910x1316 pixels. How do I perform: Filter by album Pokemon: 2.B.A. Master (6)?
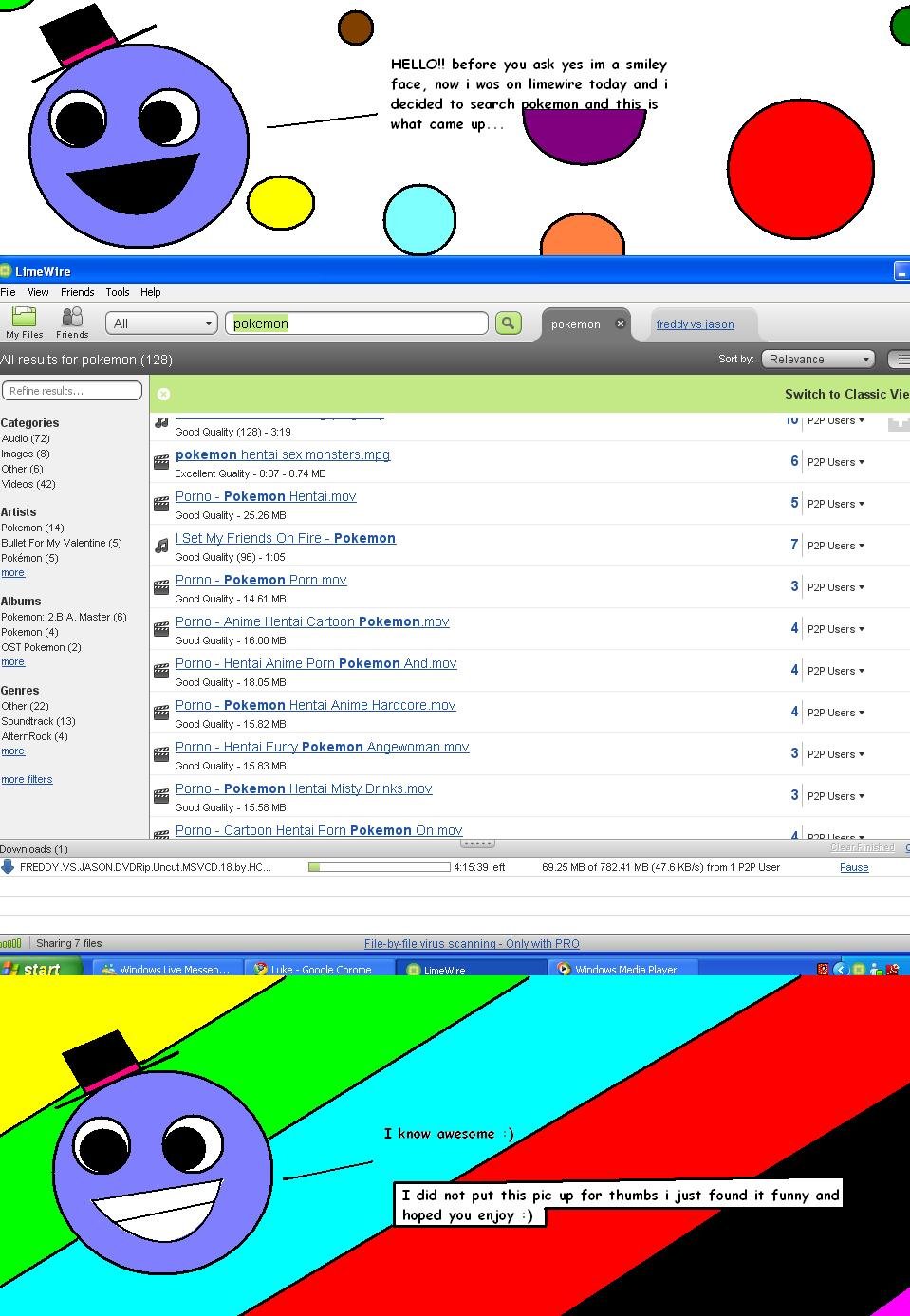coord(64,617)
